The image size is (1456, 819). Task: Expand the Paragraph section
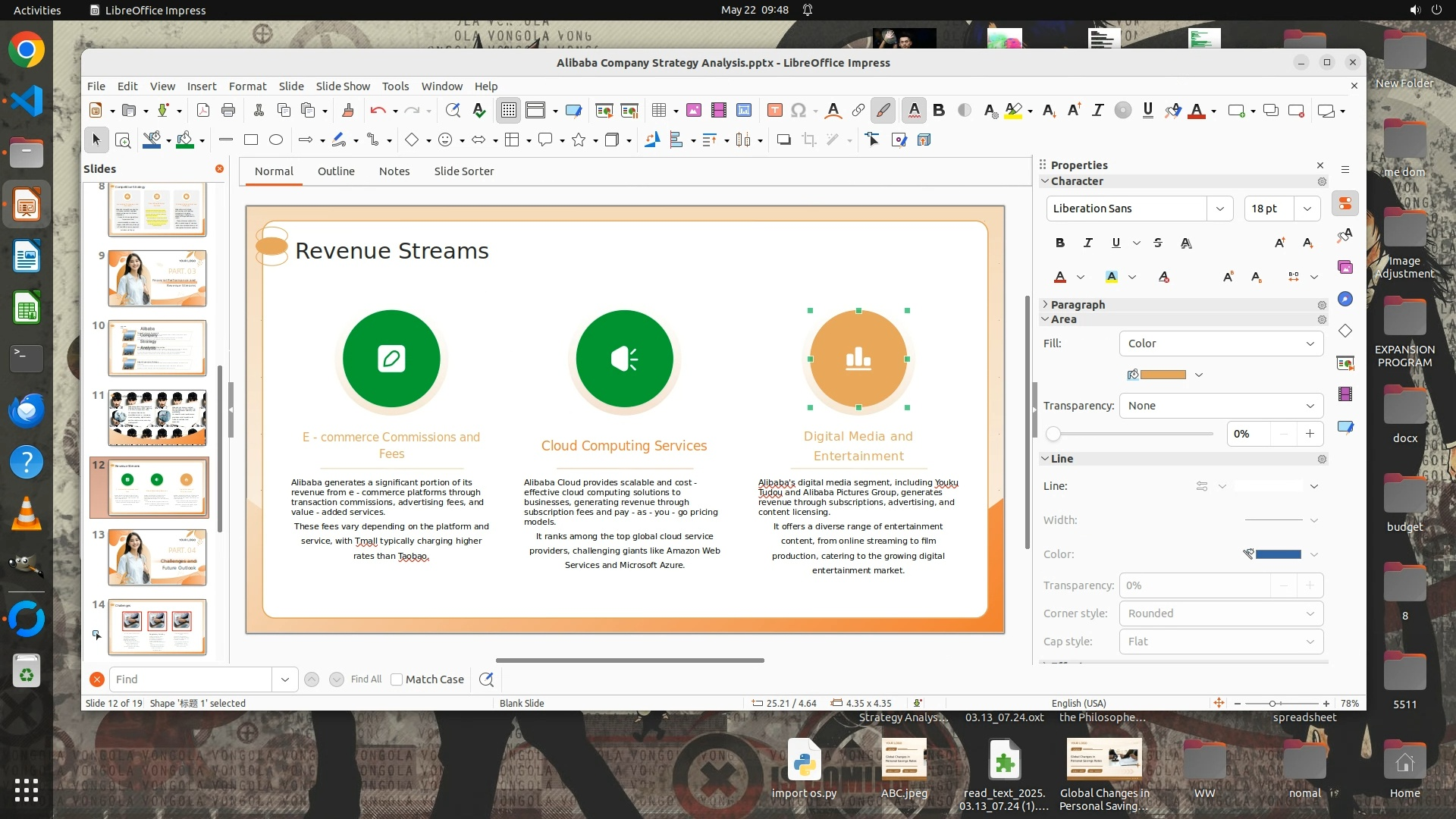1077,304
